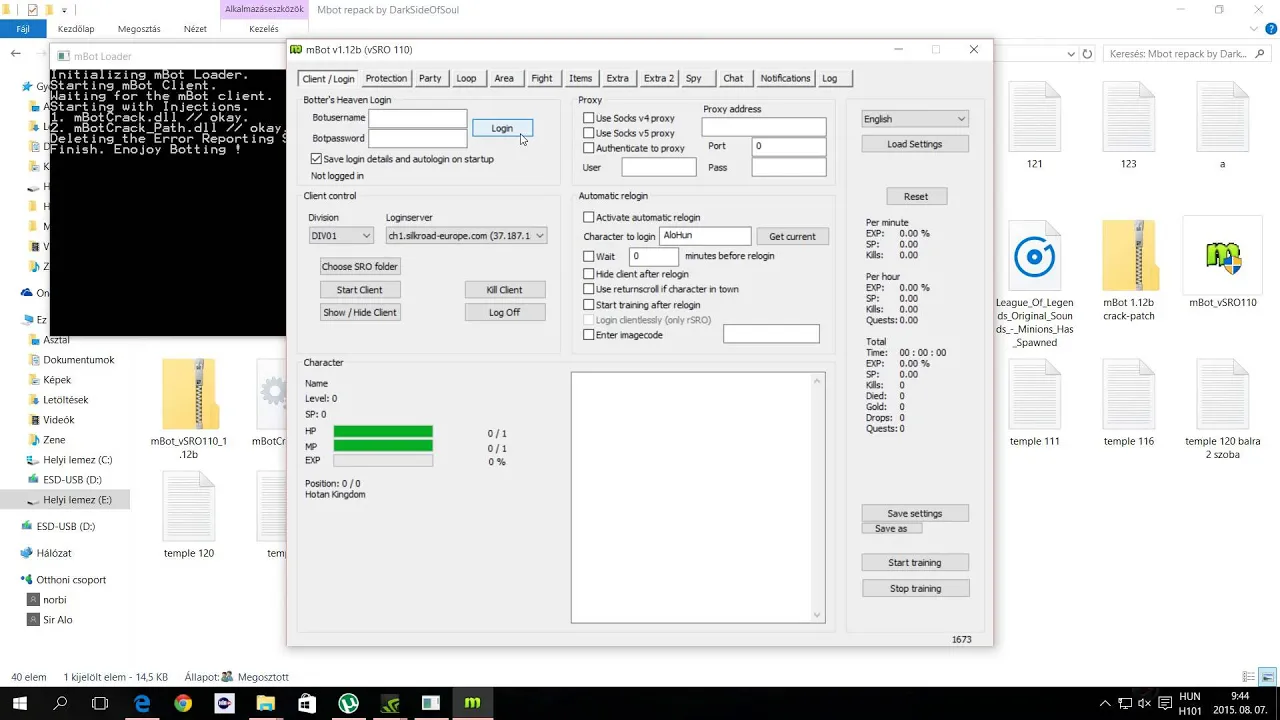This screenshot has width=1280, height=720.
Task: Open File Explorer from taskbar
Action: [x=265, y=703]
